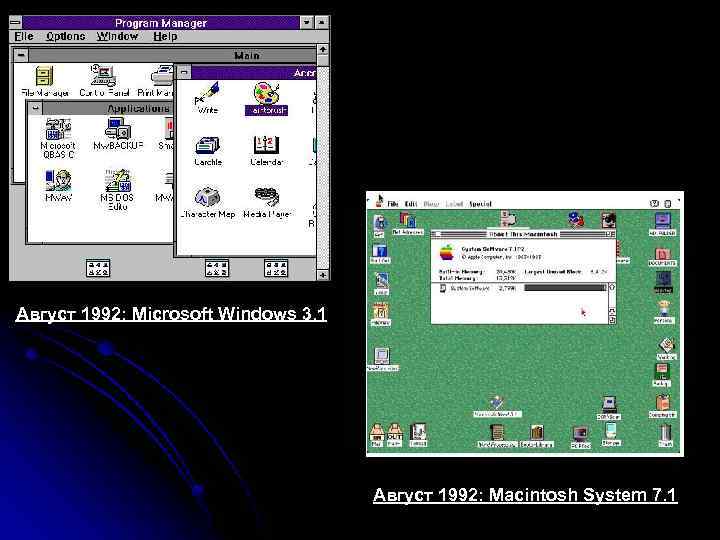This screenshot has height=540, width=720.
Task: Open the Main group window control menu
Action: [x=21, y=56]
